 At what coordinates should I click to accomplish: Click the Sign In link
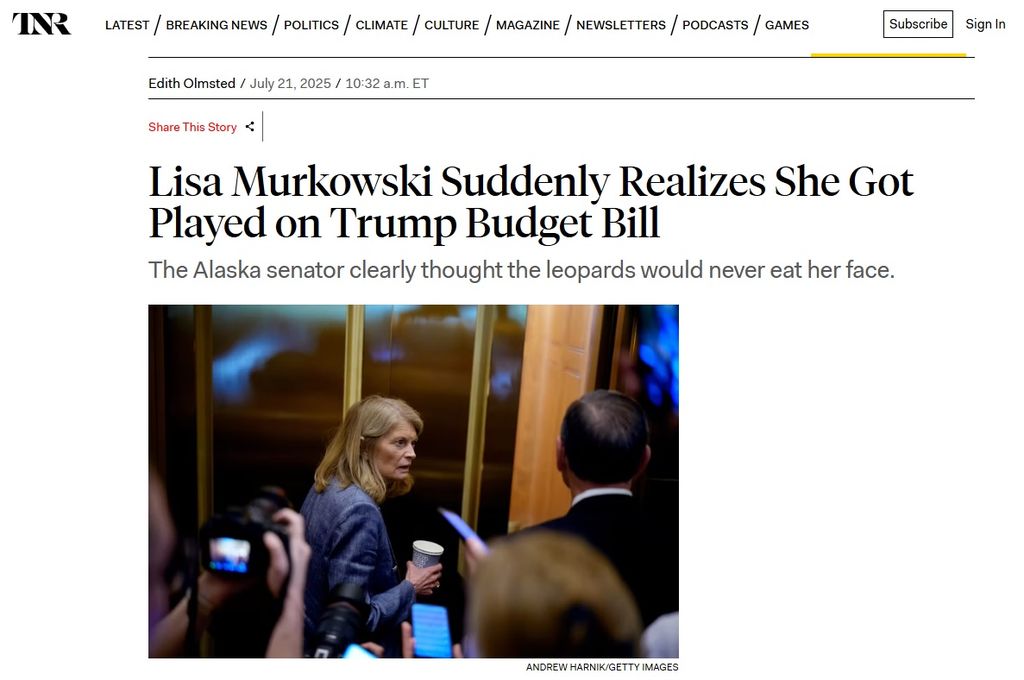[x=985, y=24]
